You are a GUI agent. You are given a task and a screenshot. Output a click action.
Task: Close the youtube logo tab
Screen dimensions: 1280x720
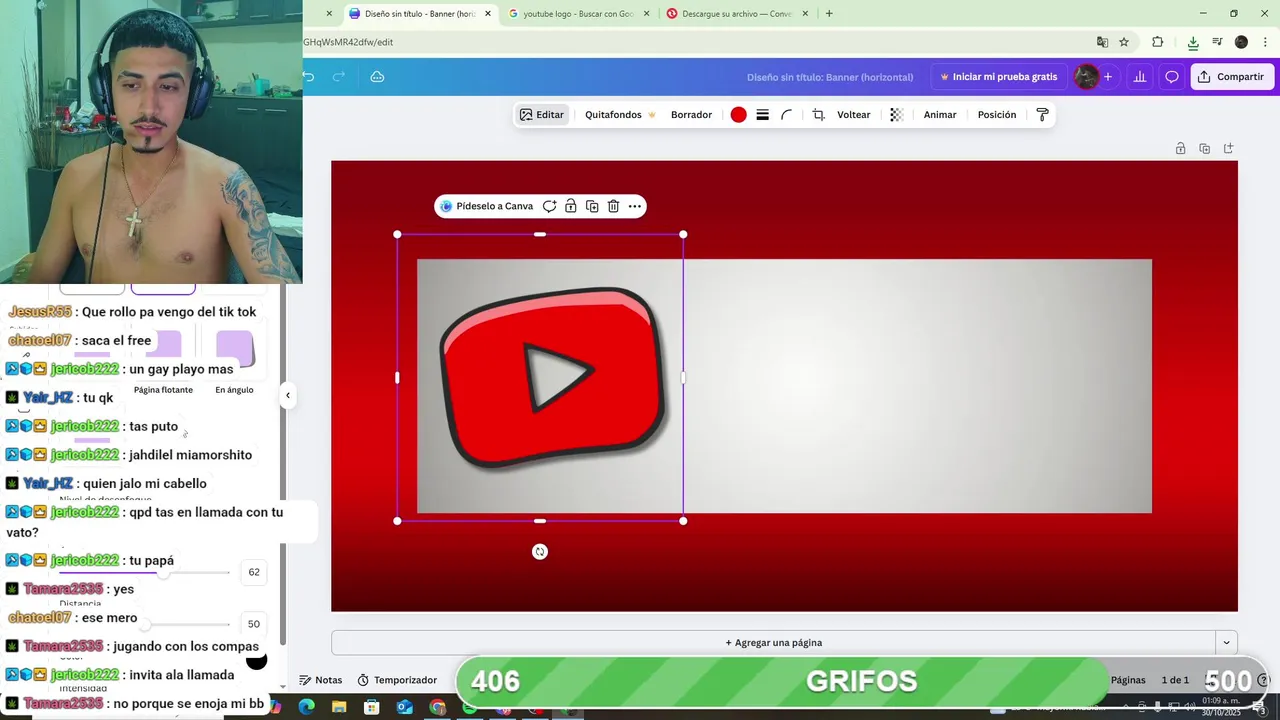click(x=646, y=14)
